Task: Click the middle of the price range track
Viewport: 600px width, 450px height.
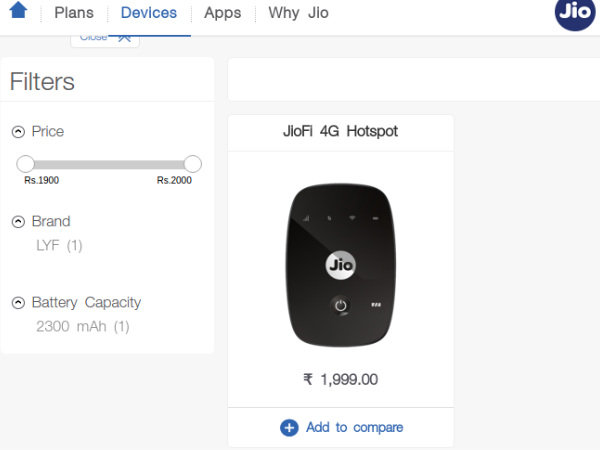Action: click(109, 164)
